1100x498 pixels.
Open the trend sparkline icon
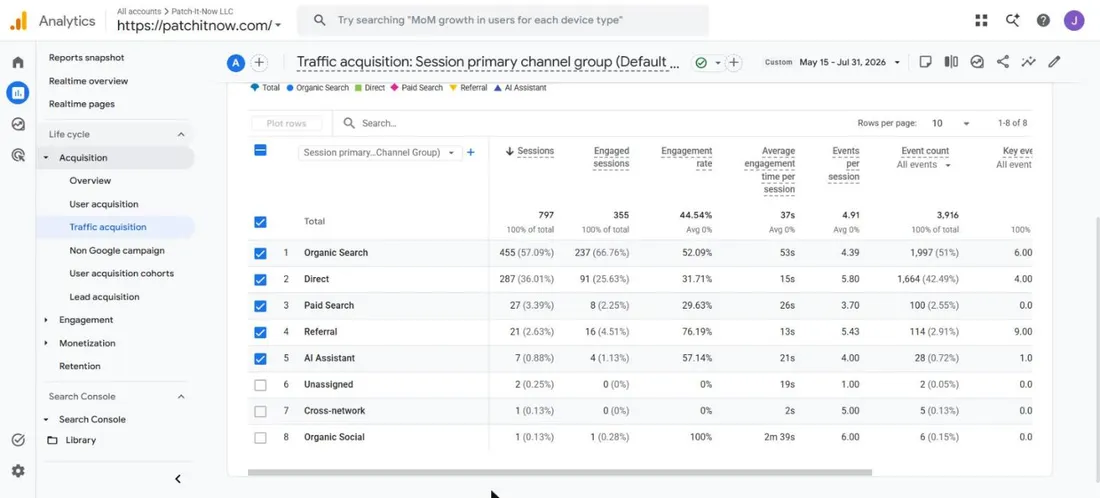(x=1028, y=62)
